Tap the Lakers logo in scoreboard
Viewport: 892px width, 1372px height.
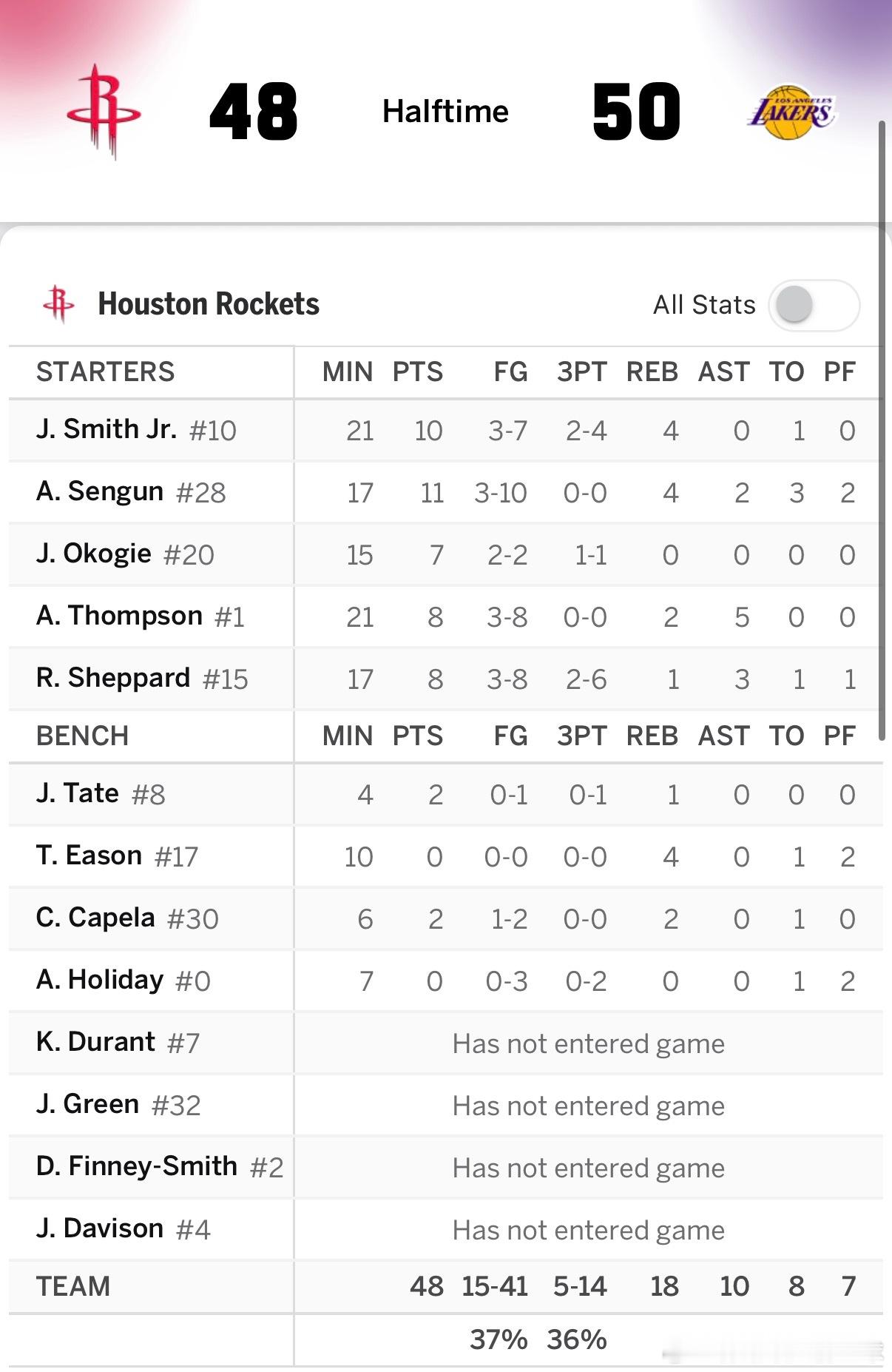791,112
